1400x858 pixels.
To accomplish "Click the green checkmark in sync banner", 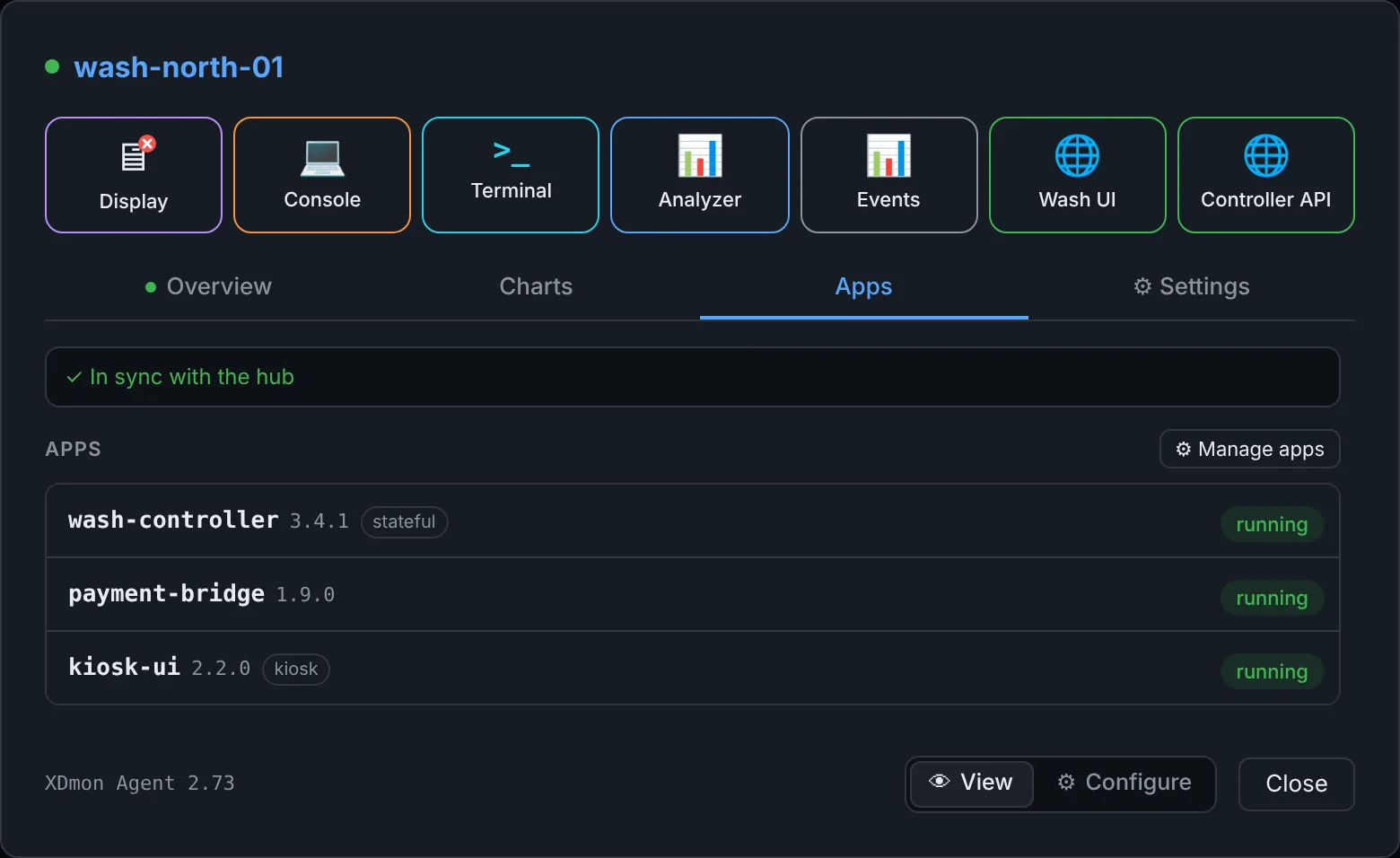I will pos(74,377).
